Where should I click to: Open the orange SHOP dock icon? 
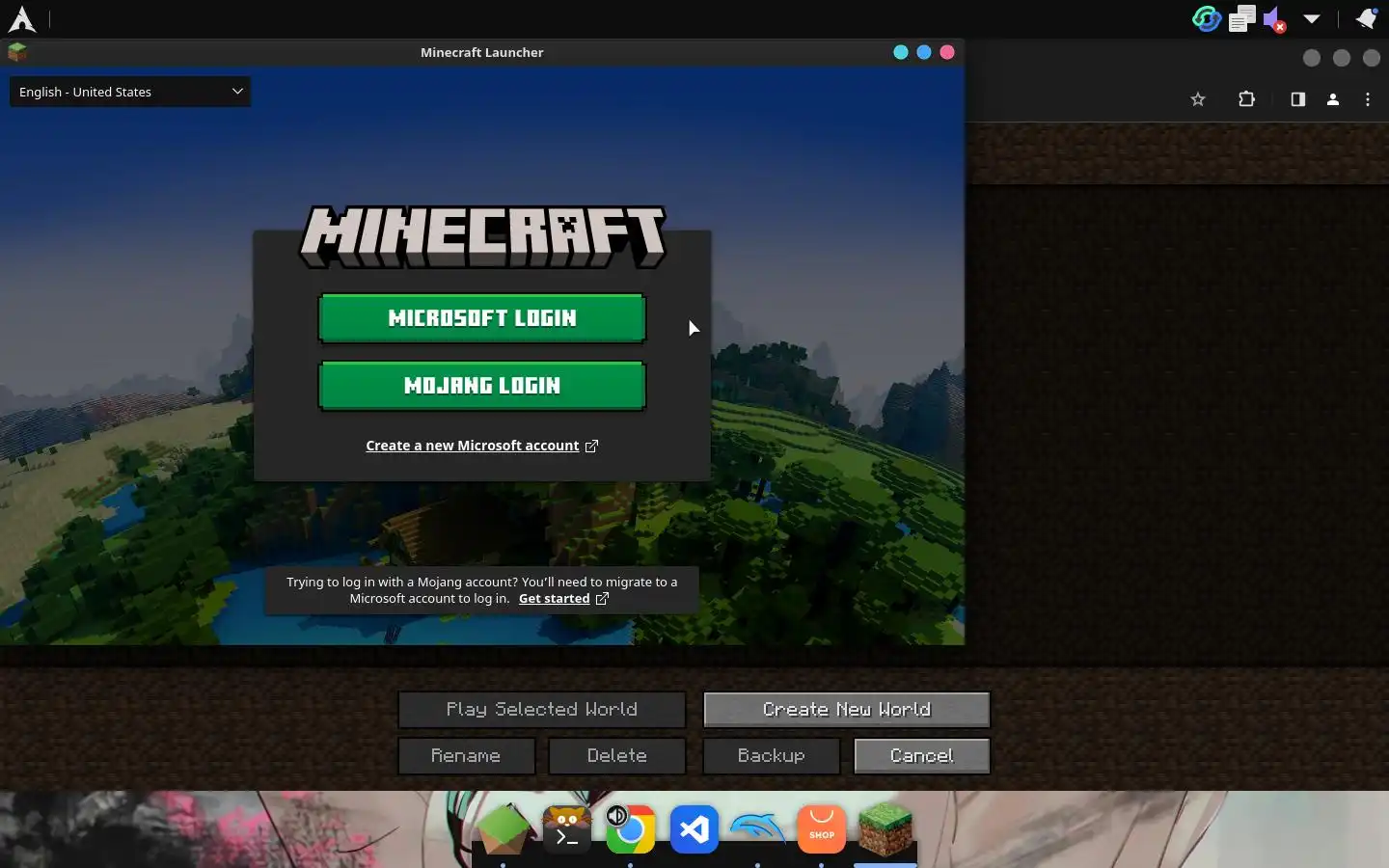822,829
